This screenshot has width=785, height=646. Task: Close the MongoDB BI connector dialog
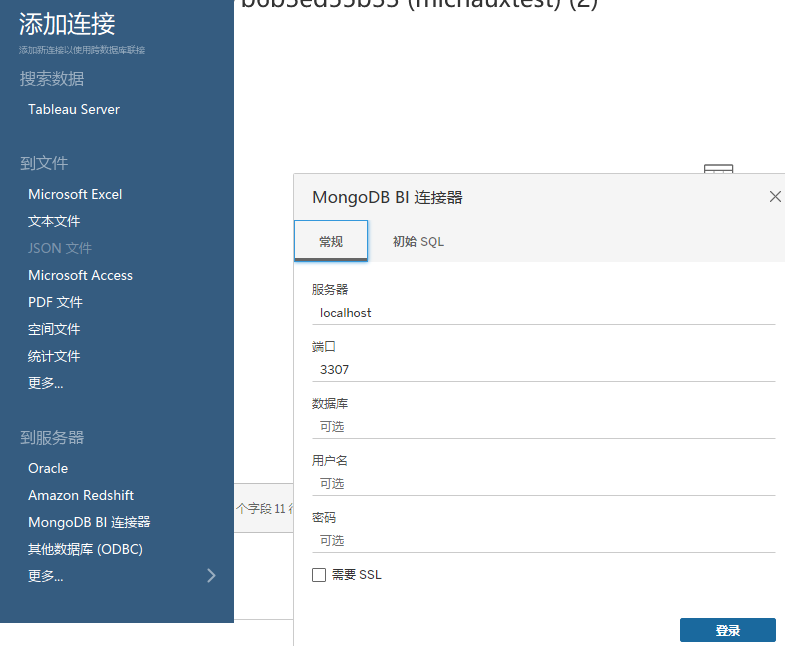(x=775, y=197)
